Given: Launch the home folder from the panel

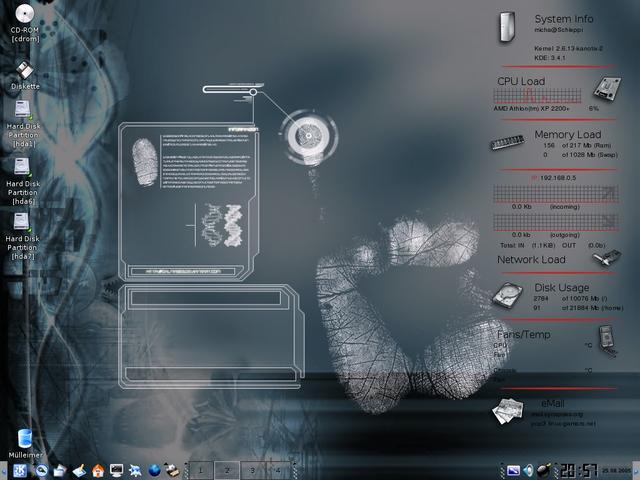Looking at the screenshot, I should (98, 469).
